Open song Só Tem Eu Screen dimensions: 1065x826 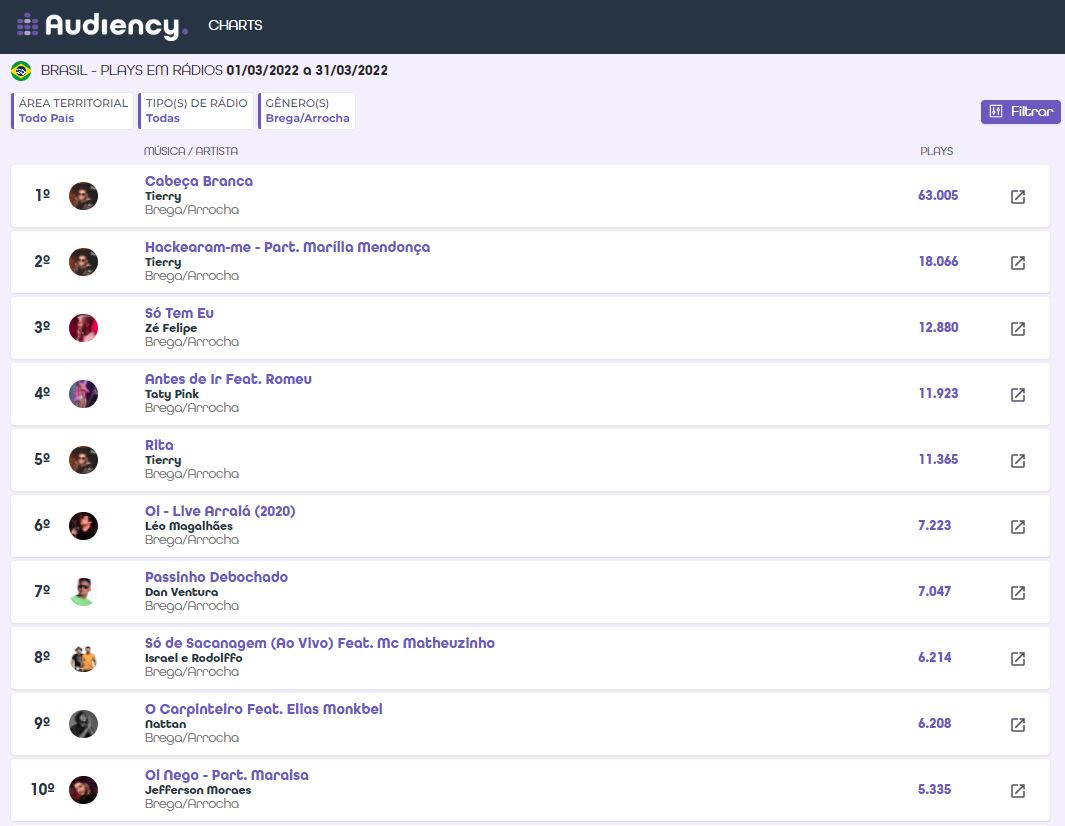179,313
